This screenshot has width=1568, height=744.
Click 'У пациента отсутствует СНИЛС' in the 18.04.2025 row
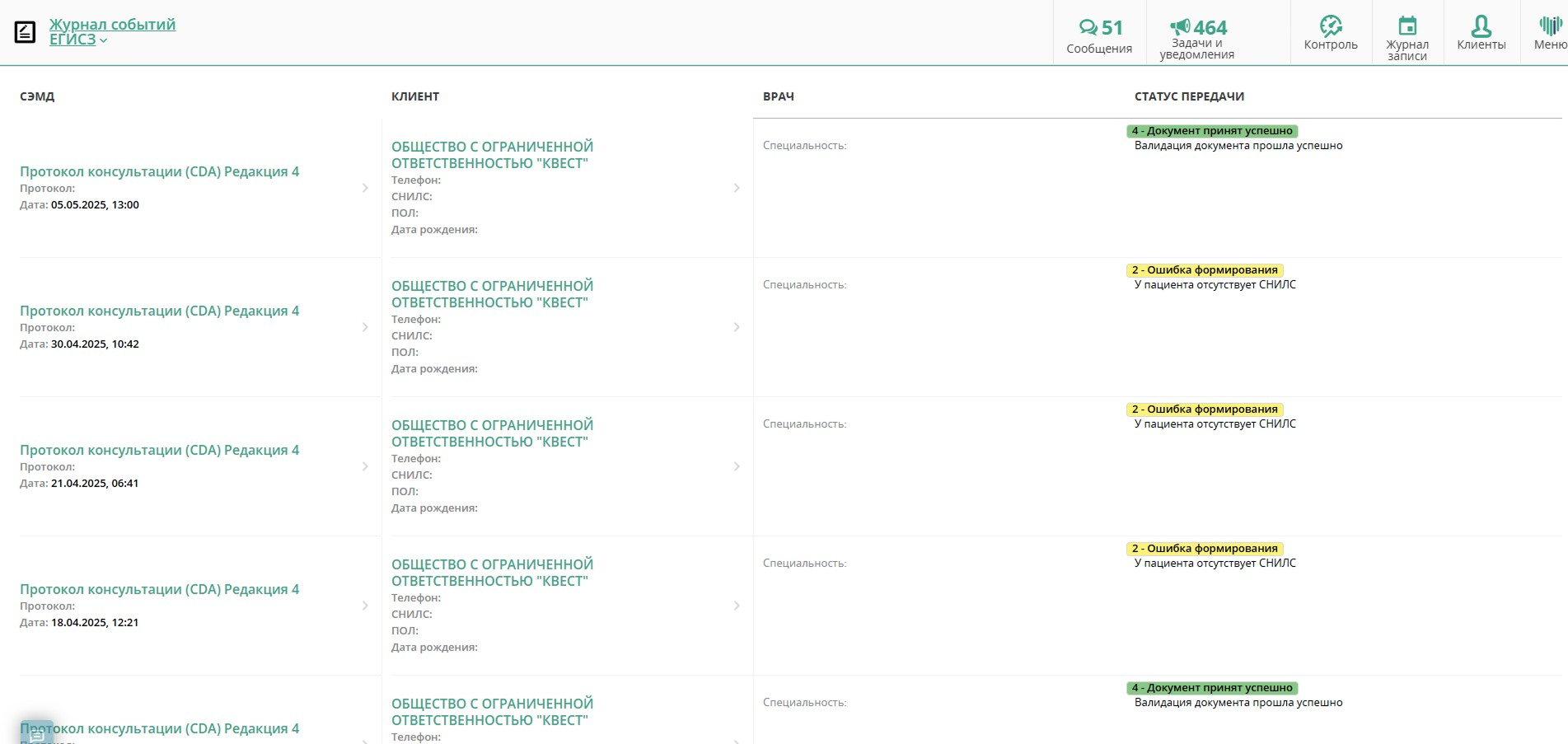[1215, 564]
